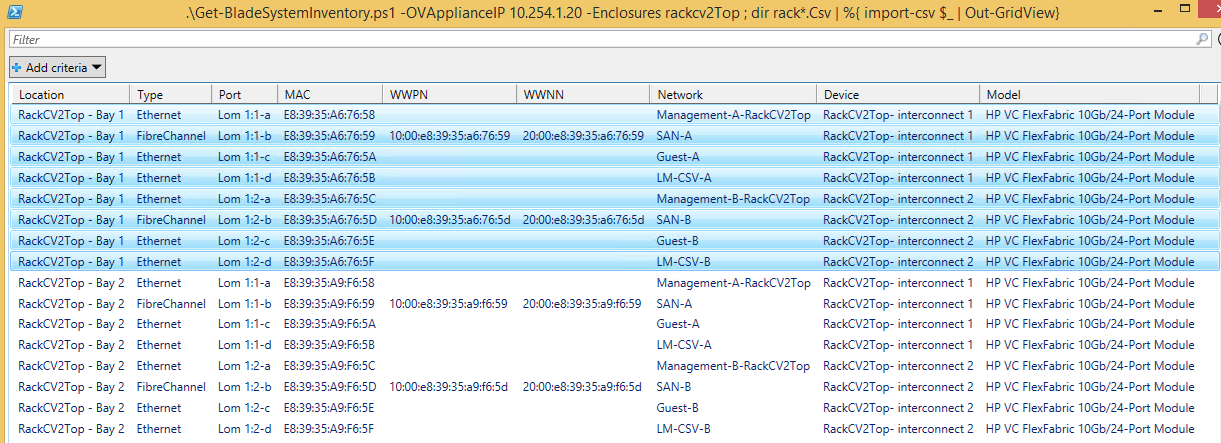The width and height of the screenshot is (1221, 443).
Task: Click RackCV2Top - Bay 2 location in Lom 1:2-c row
Action: (71, 408)
